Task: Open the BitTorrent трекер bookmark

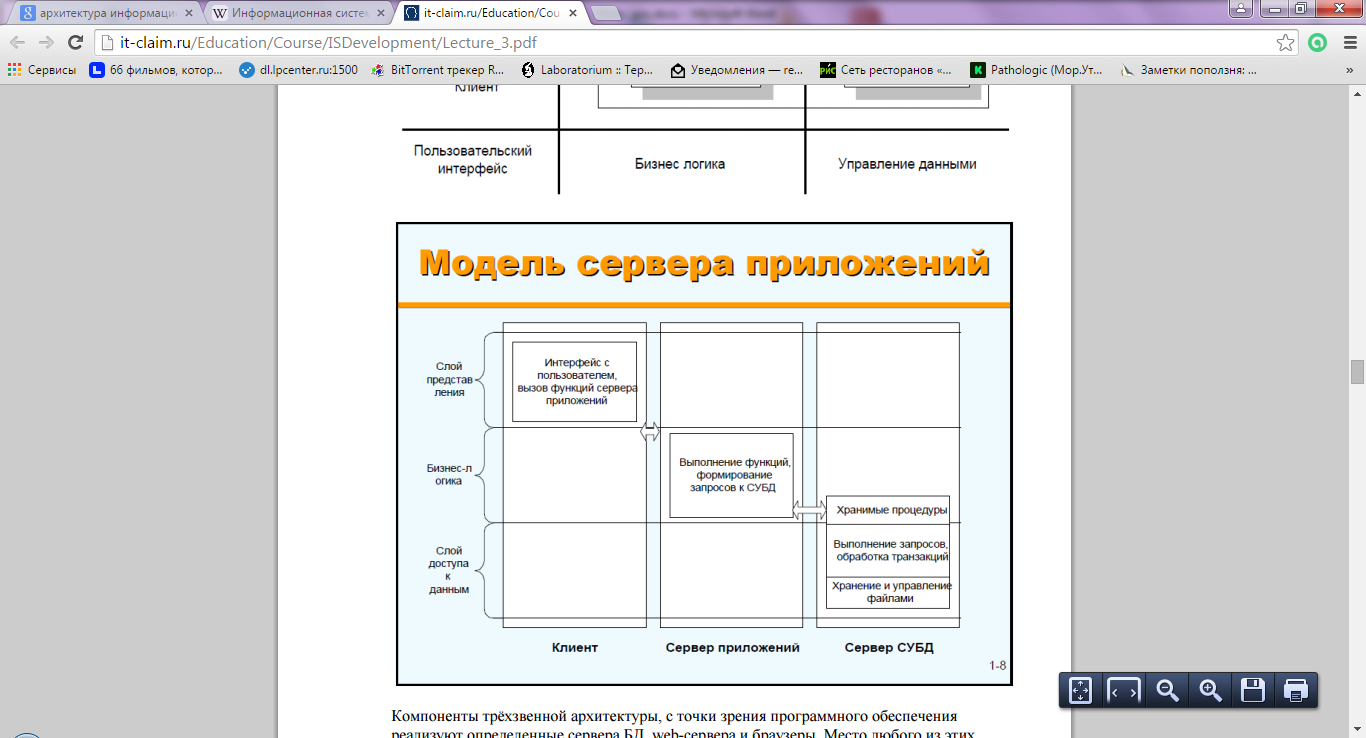Action: coord(438,70)
